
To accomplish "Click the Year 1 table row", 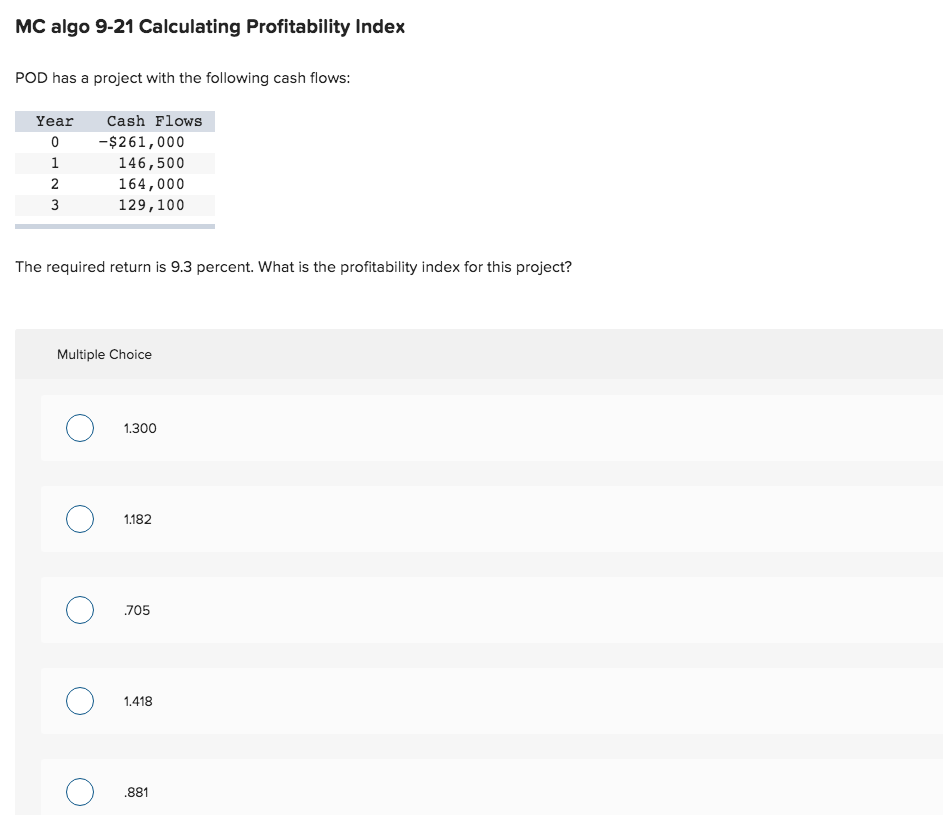I will pyautogui.click(x=115, y=163).
